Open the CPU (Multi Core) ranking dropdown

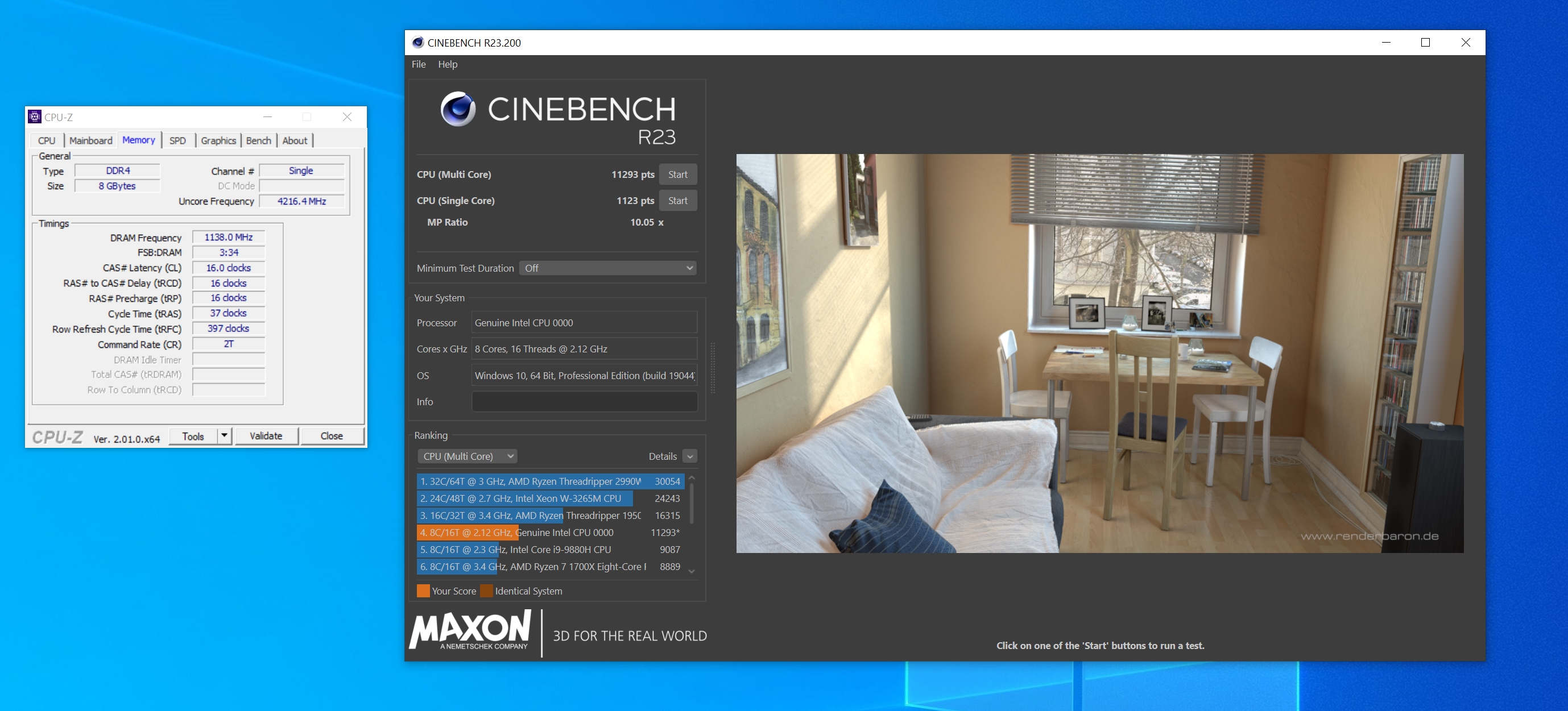coord(467,456)
